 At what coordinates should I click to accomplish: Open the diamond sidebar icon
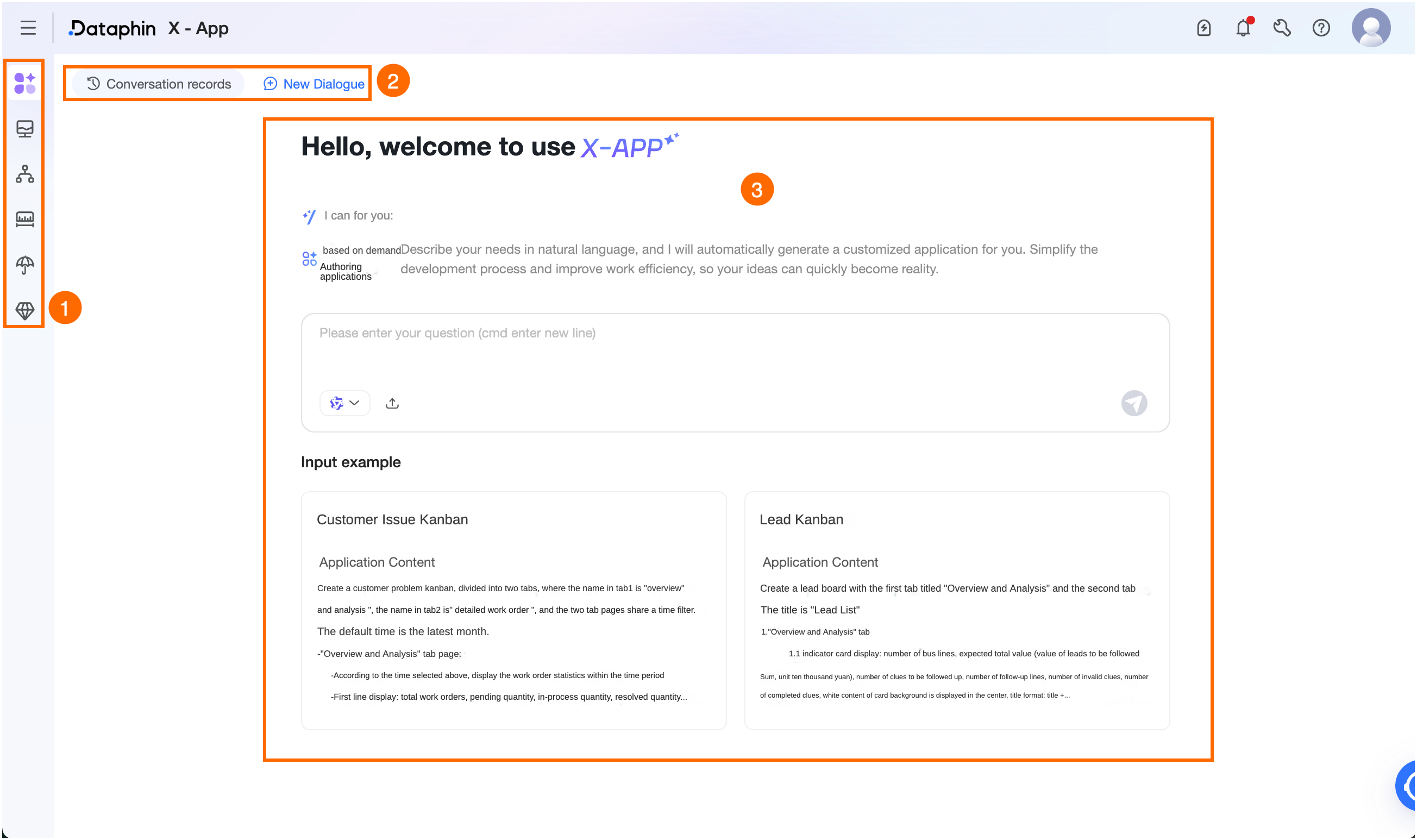[x=25, y=310]
